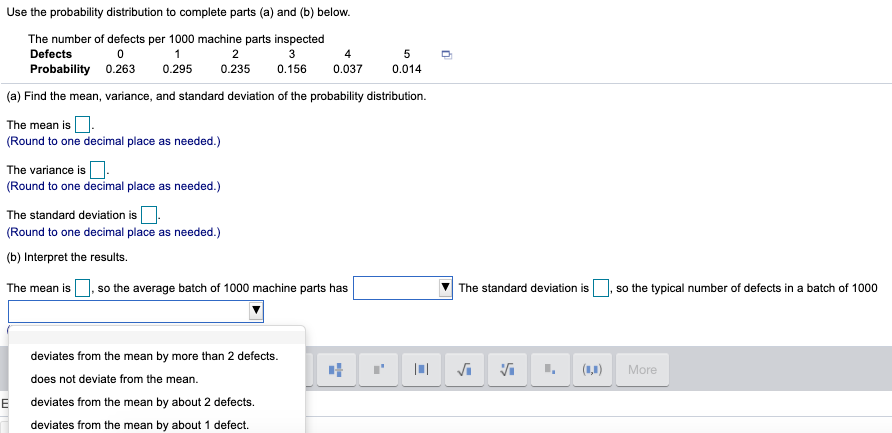Image resolution: width=892 pixels, height=433 pixels.
Task: Click the standard deviation box in part (b)
Action: click(601, 288)
